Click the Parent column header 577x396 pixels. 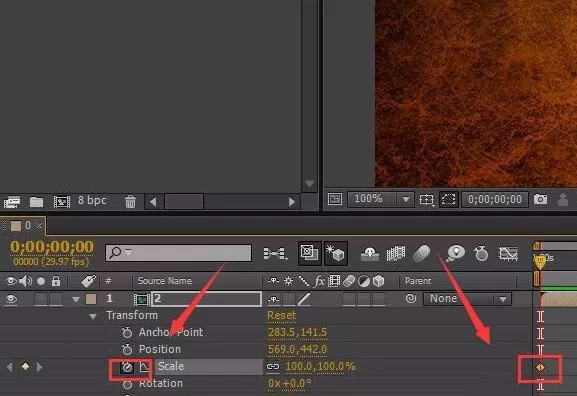pos(418,281)
